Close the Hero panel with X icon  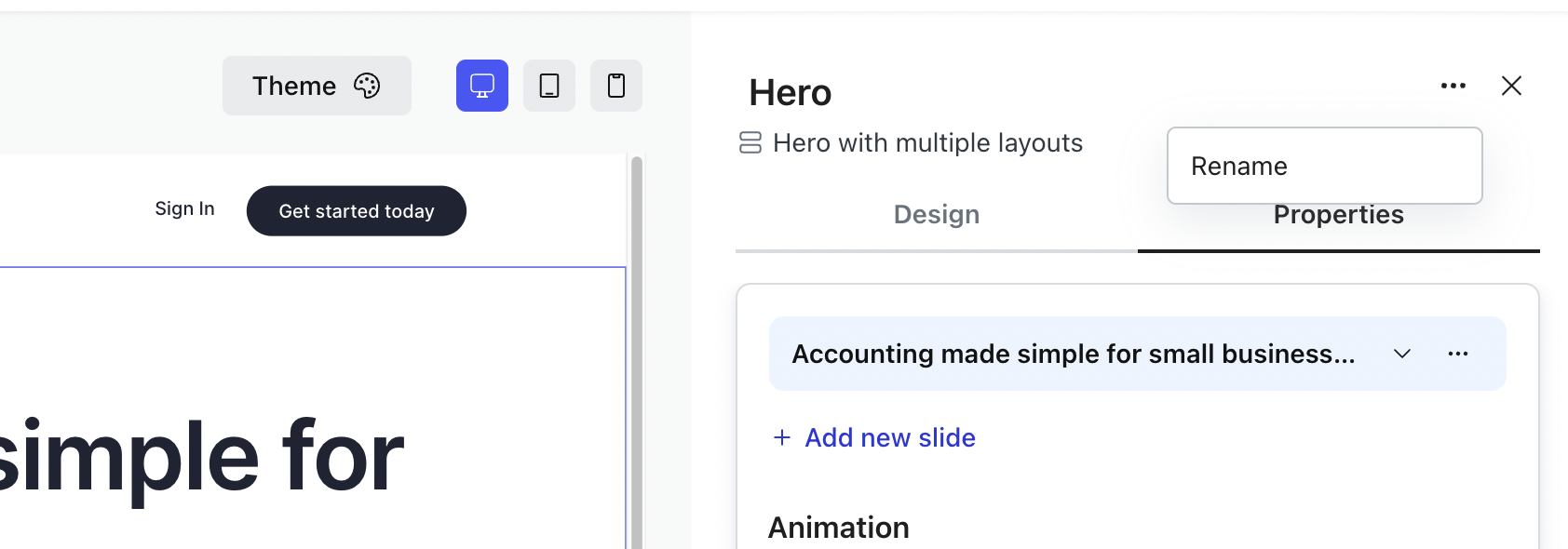(1511, 86)
